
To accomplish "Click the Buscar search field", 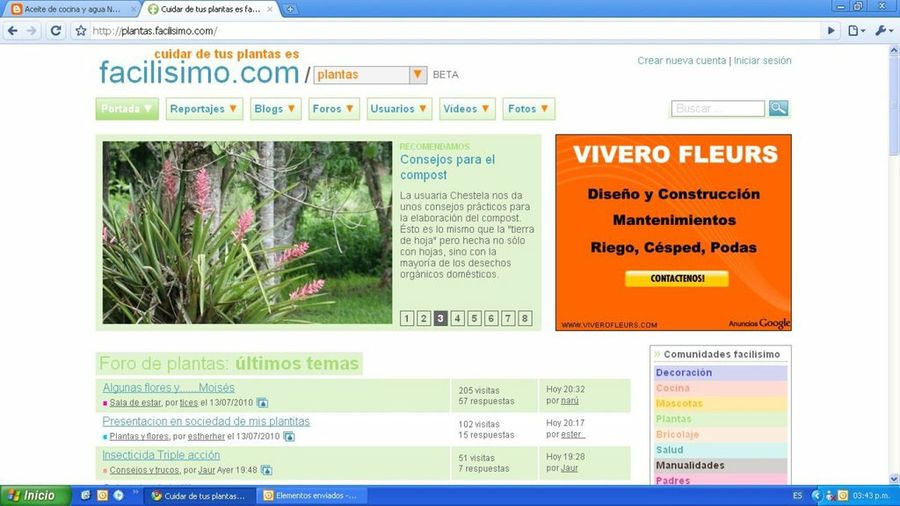I will 717,108.
